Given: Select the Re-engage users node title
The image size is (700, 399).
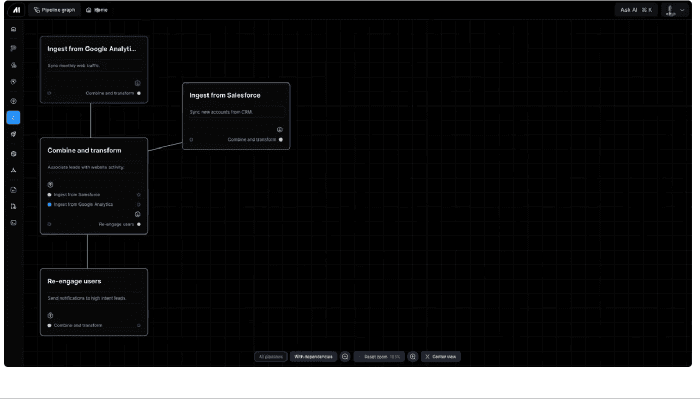Looking at the screenshot, I should [74, 281].
